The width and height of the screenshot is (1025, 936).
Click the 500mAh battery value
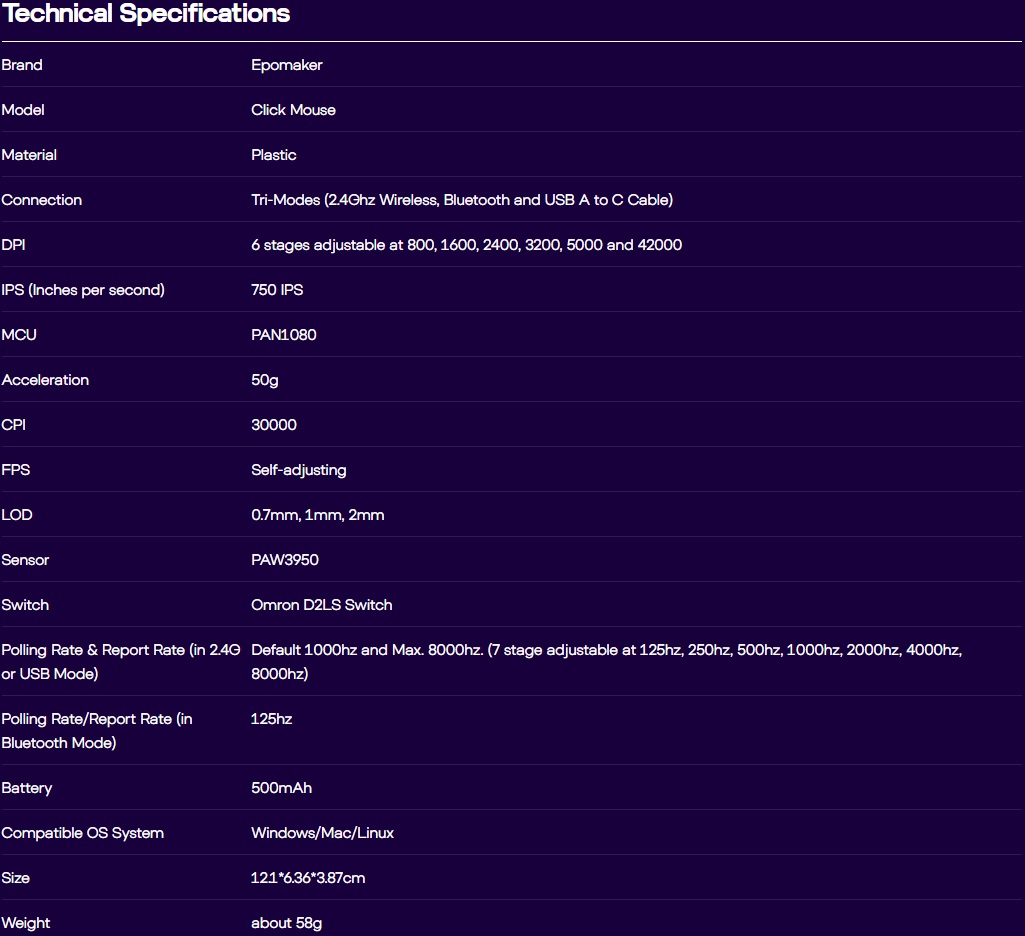point(281,788)
